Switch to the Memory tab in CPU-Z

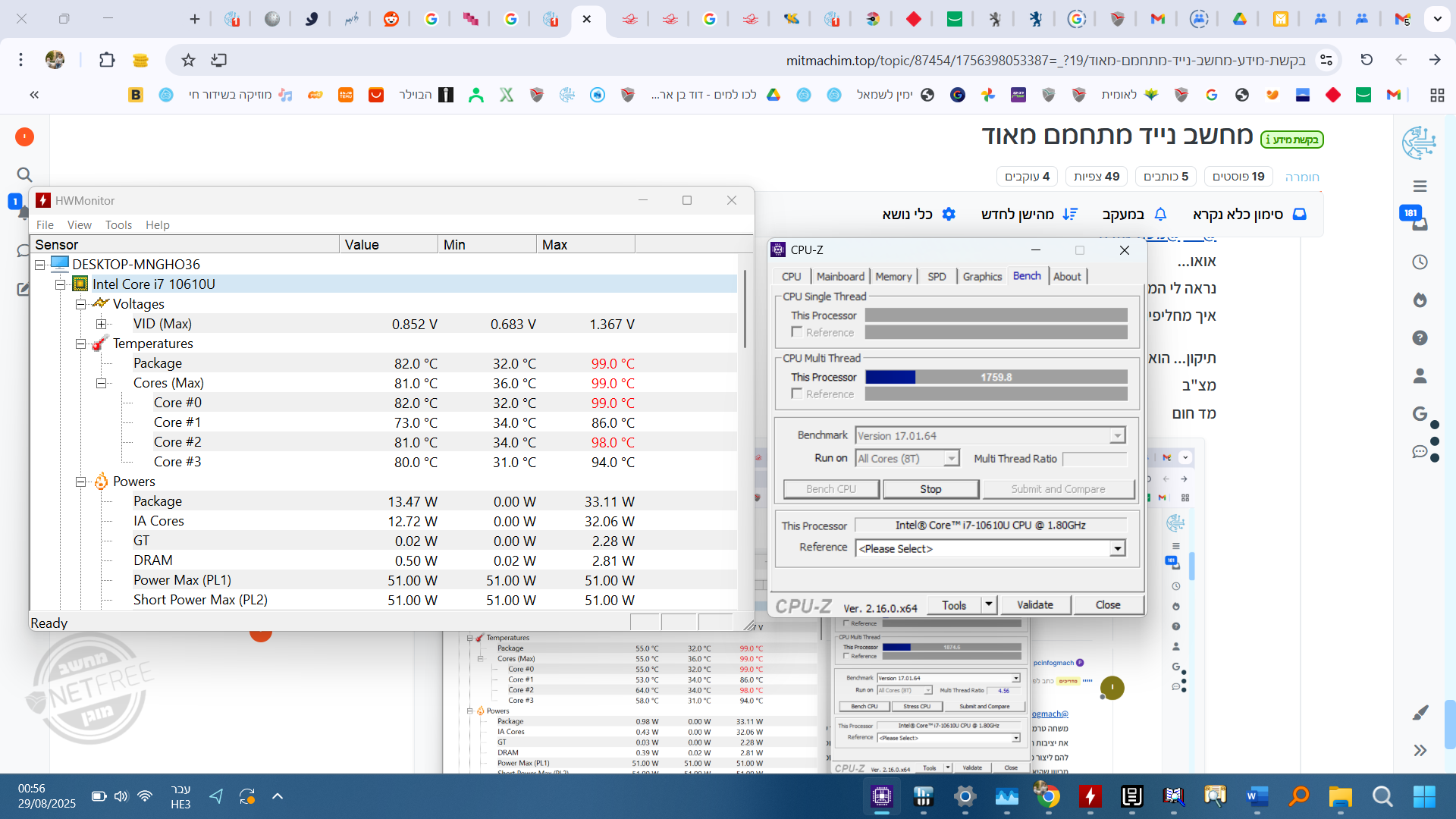893,277
